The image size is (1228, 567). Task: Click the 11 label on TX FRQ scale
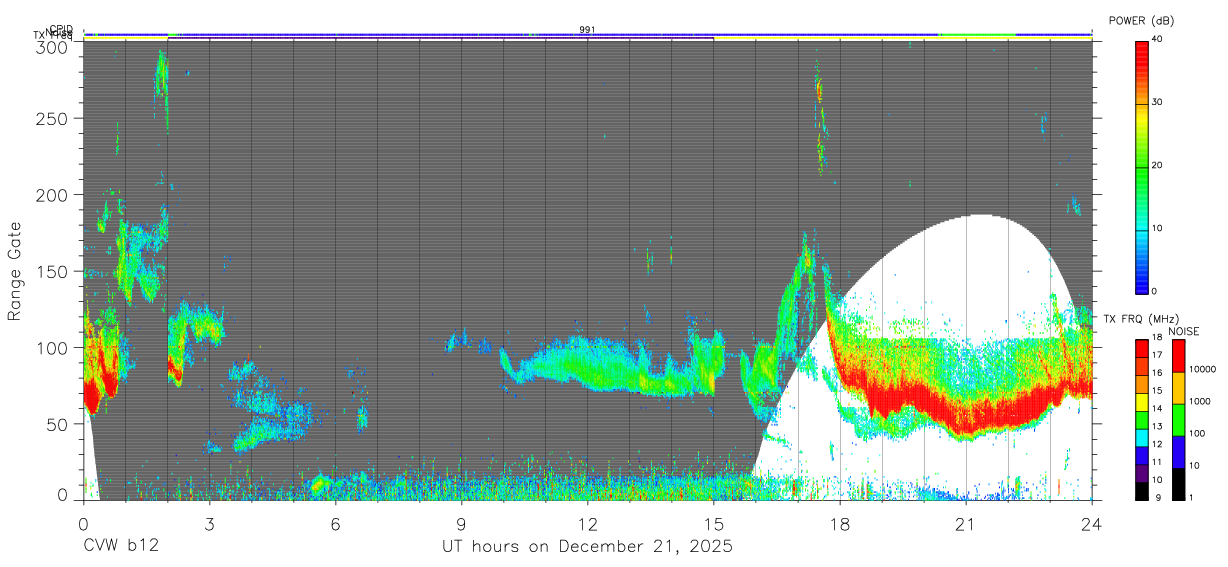pos(1157,462)
